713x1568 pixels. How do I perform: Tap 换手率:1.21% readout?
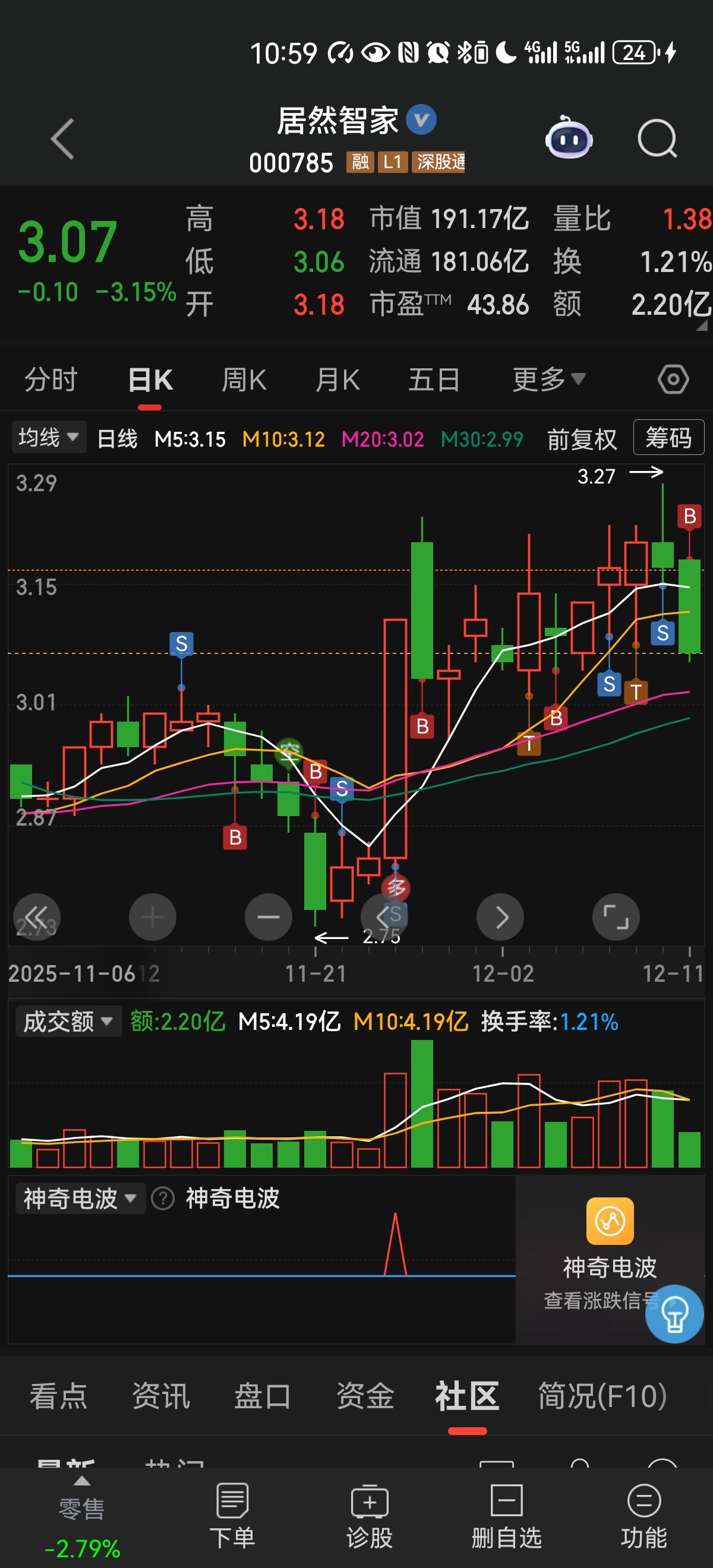[x=549, y=1022]
